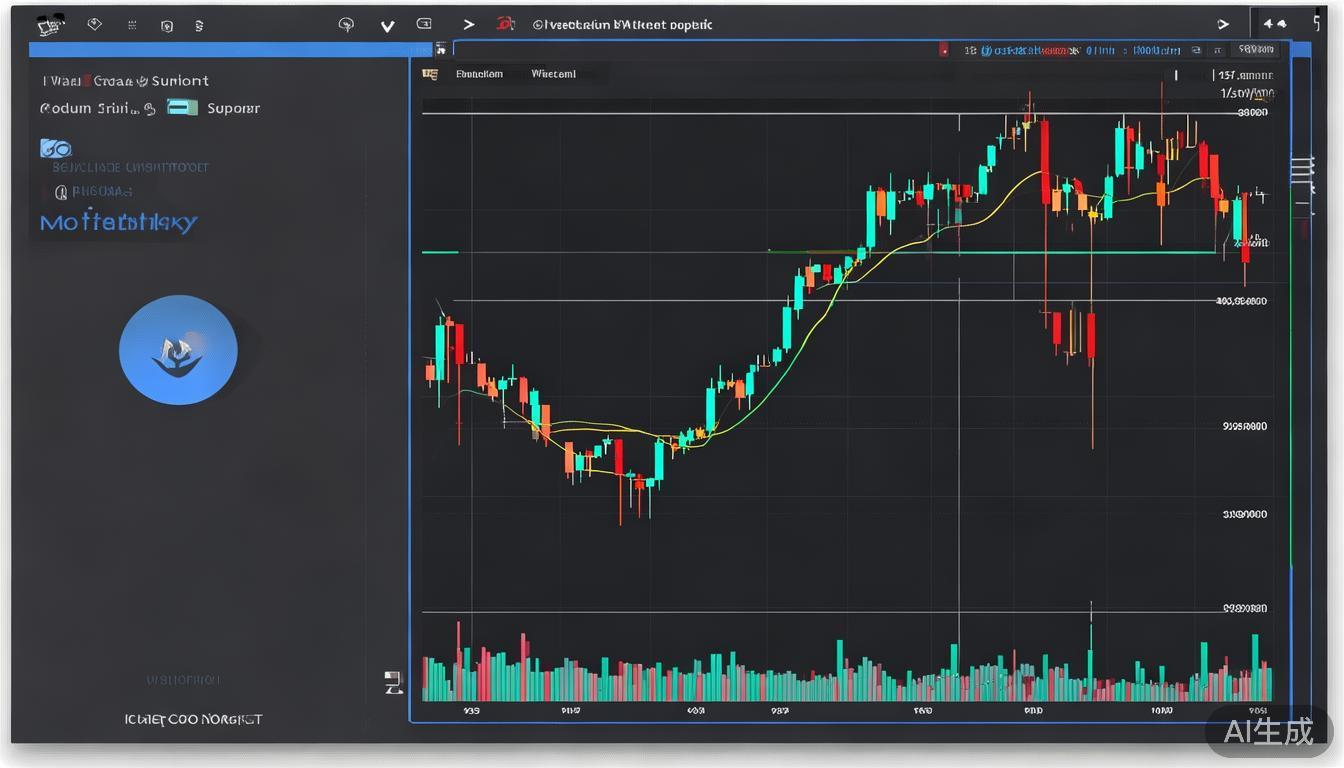1344x768 pixels.
Task: Select the Wateml tab in the chart header
Action: coord(553,73)
